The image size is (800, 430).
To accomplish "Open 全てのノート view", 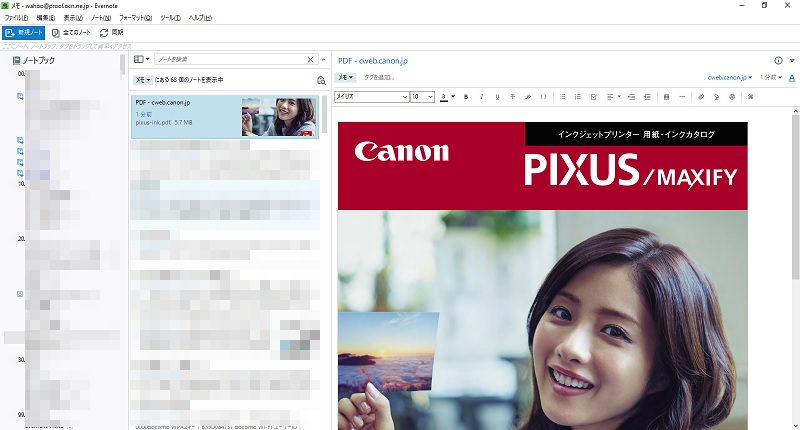I will pyautogui.click(x=72, y=33).
